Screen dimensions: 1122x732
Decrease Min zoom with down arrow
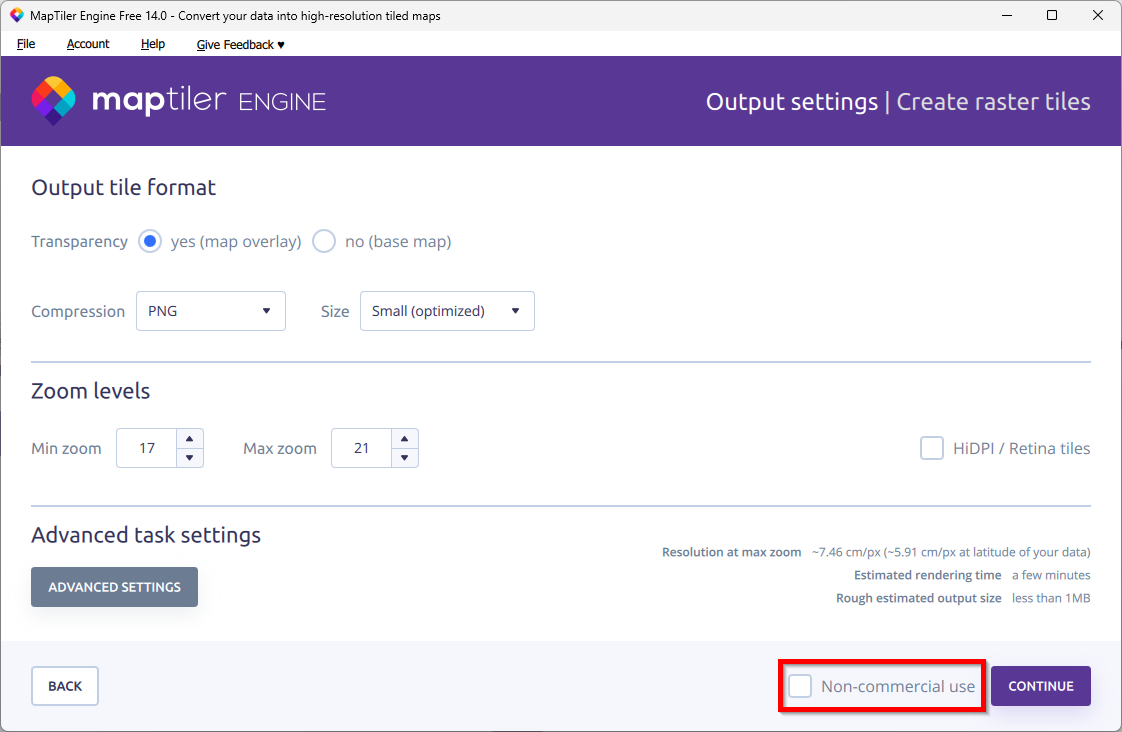[x=190, y=458]
